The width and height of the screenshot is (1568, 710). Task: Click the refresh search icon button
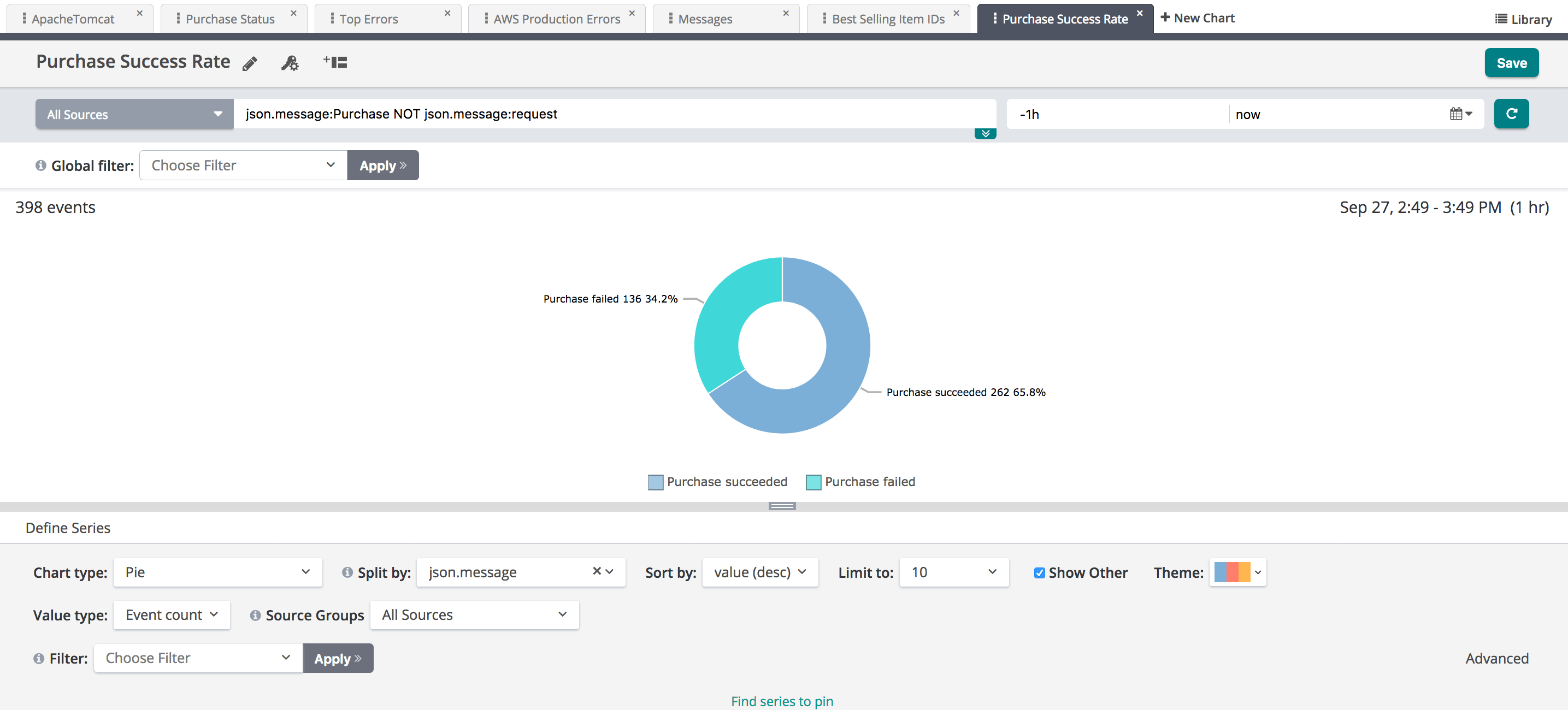pyautogui.click(x=1511, y=114)
